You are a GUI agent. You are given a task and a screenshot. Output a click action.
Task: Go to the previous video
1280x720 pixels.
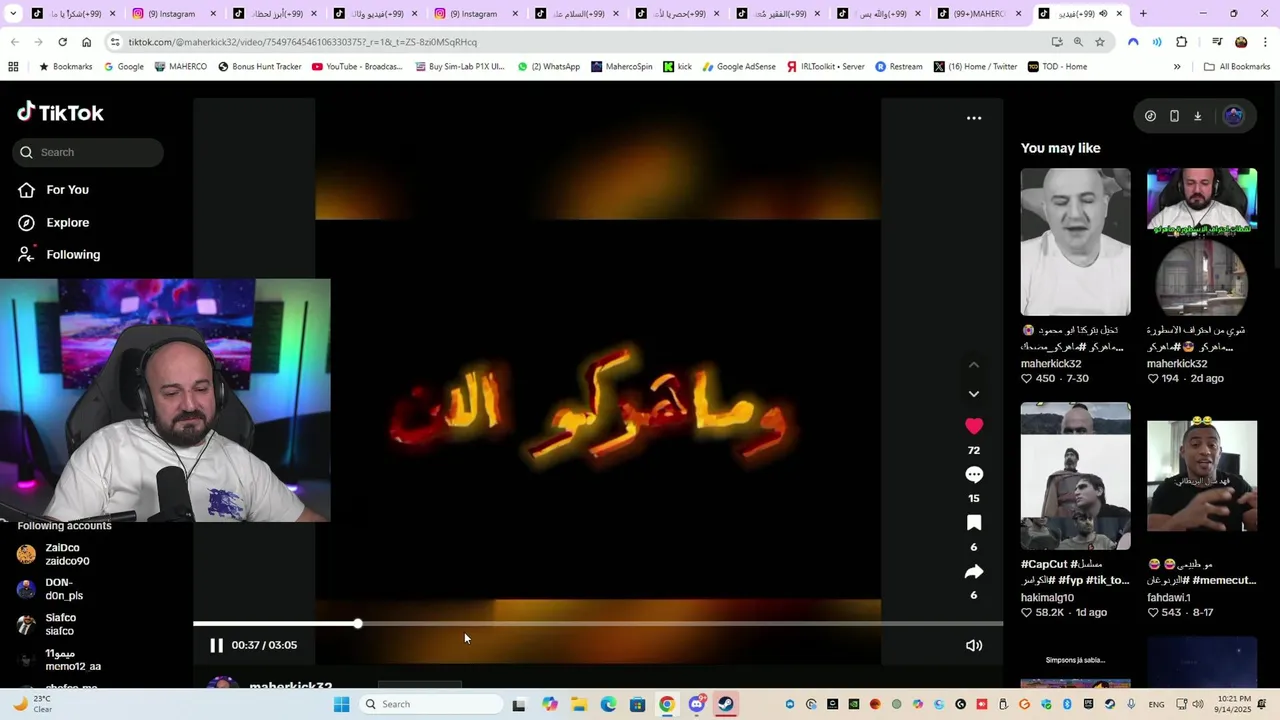(974, 365)
